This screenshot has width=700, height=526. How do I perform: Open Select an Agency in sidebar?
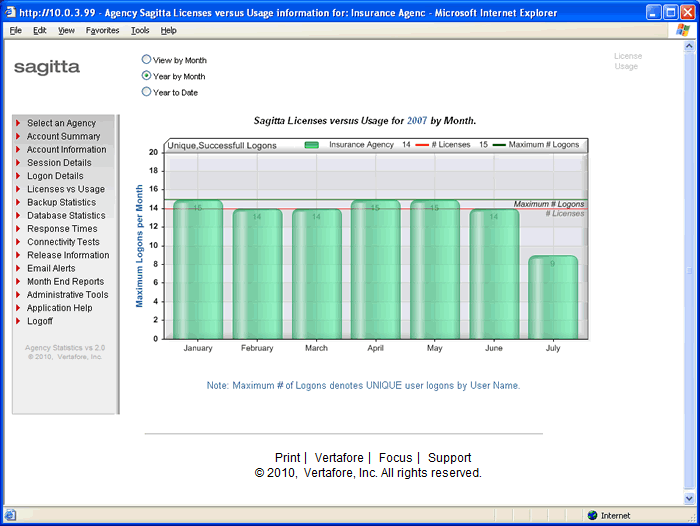pyautogui.click(x=61, y=123)
